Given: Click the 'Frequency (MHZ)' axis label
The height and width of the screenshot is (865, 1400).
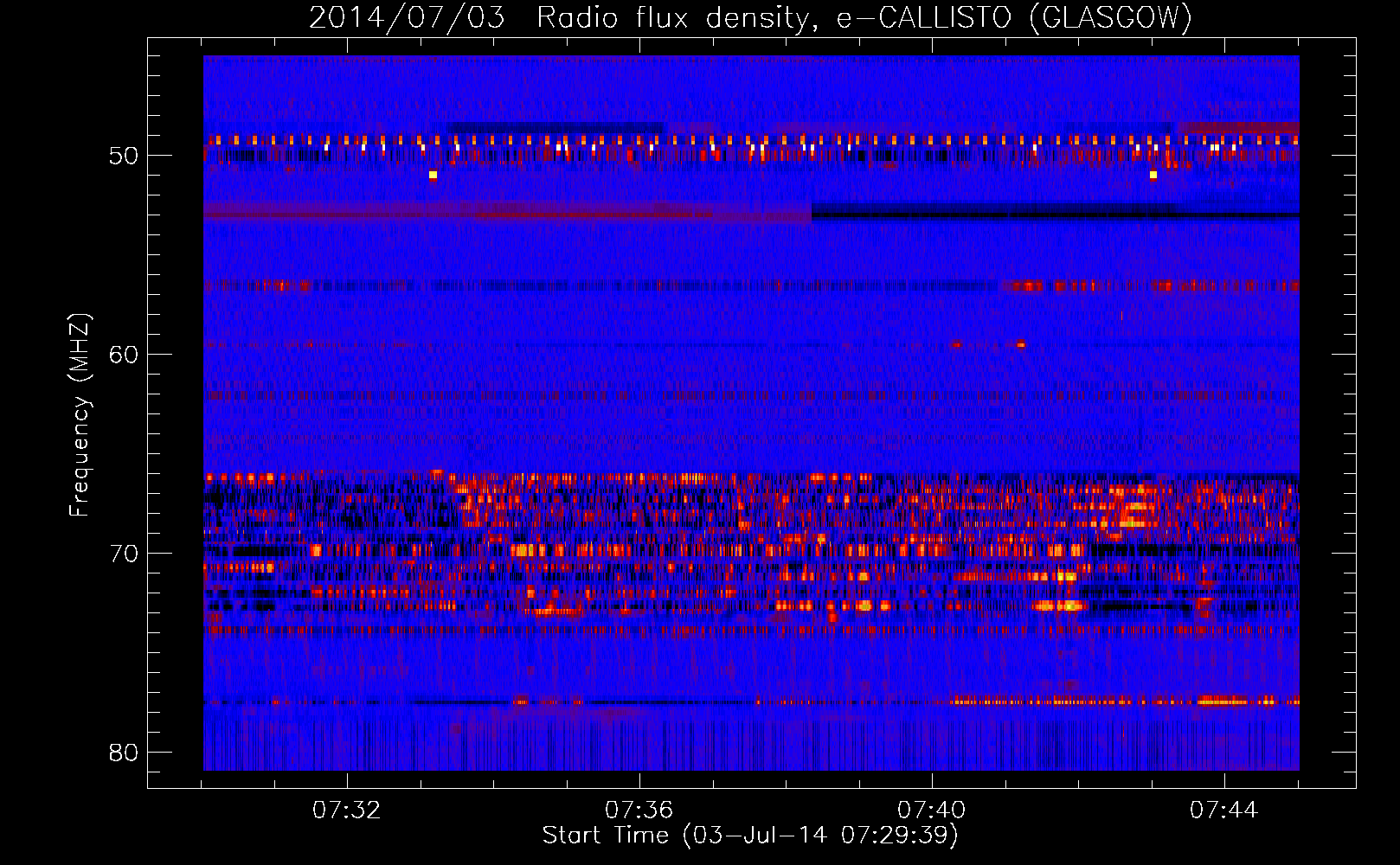Looking at the screenshot, I should tap(80, 415).
